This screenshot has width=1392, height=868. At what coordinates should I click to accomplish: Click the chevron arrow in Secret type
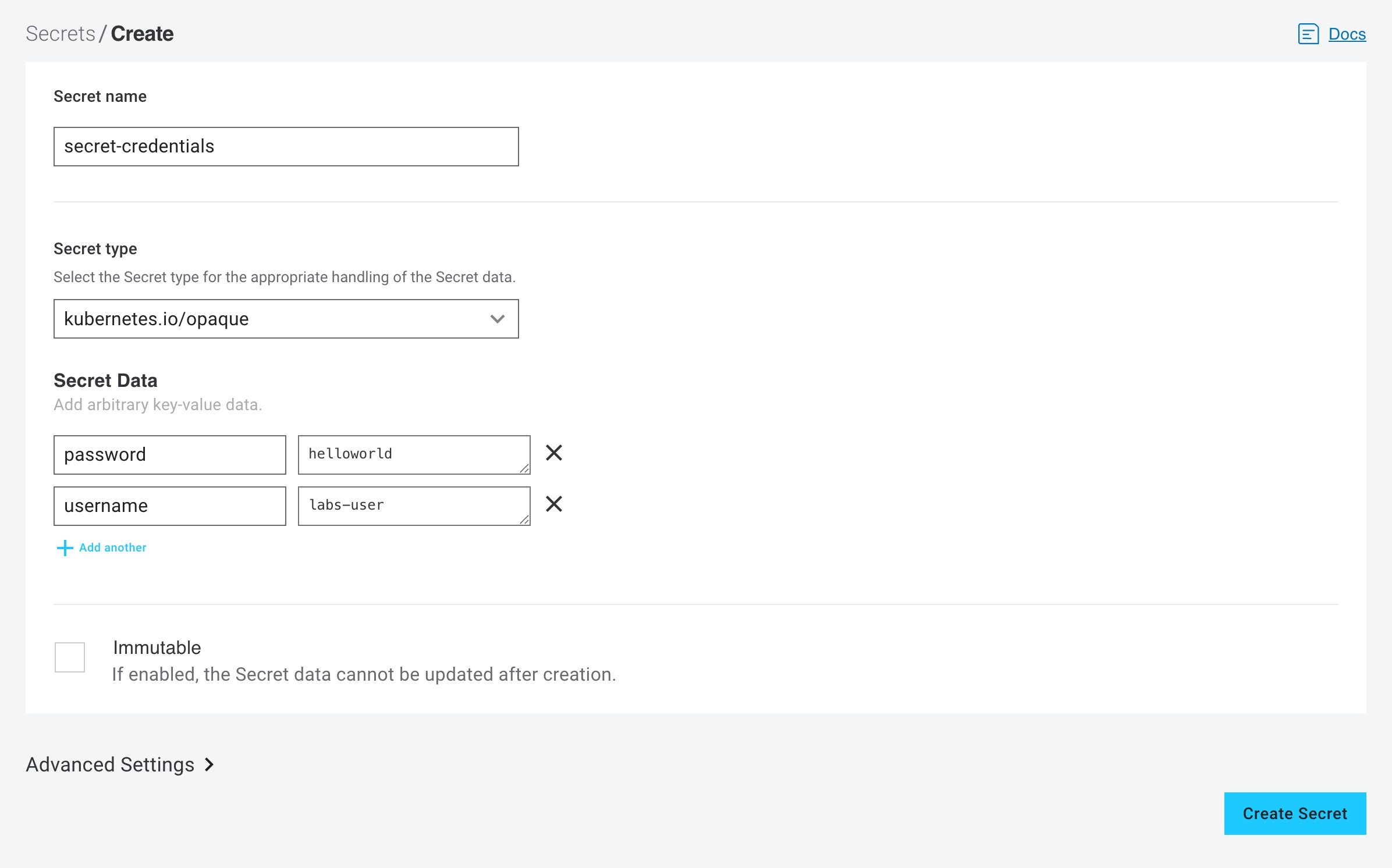[497, 319]
